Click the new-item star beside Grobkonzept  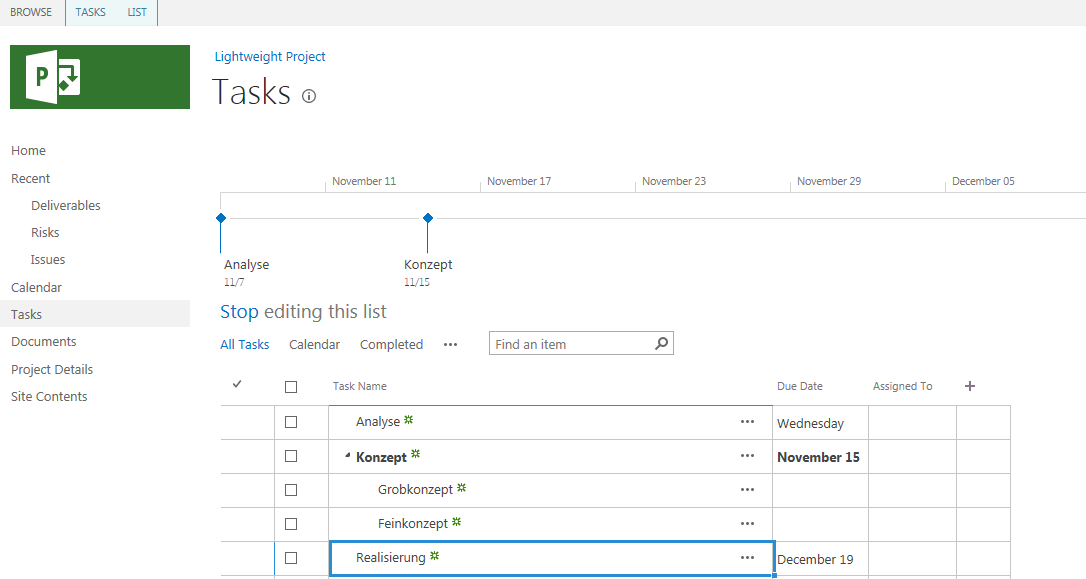pos(461,488)
